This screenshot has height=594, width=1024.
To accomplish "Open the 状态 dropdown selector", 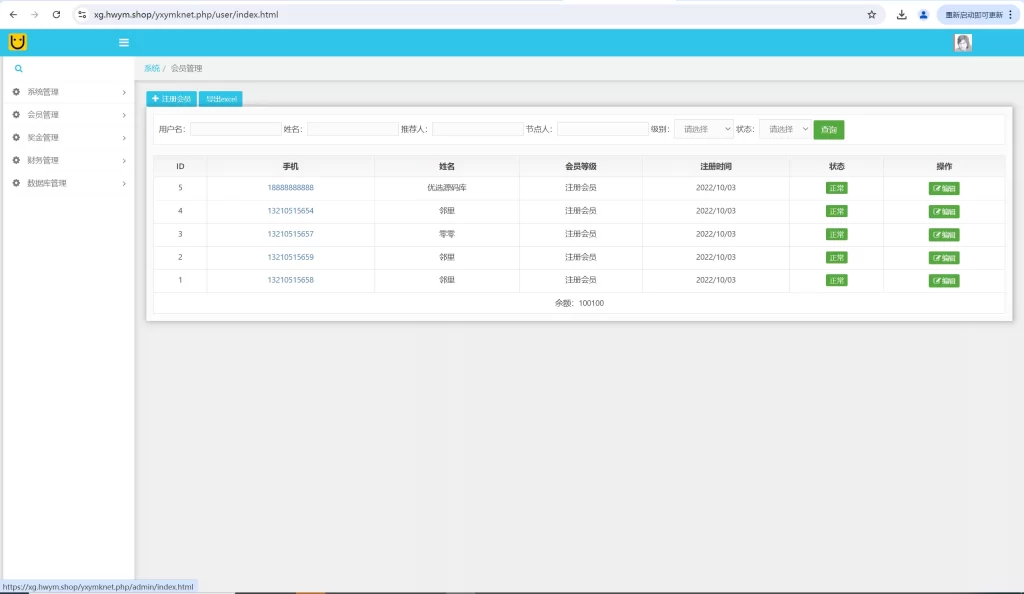I will [785, 129].
